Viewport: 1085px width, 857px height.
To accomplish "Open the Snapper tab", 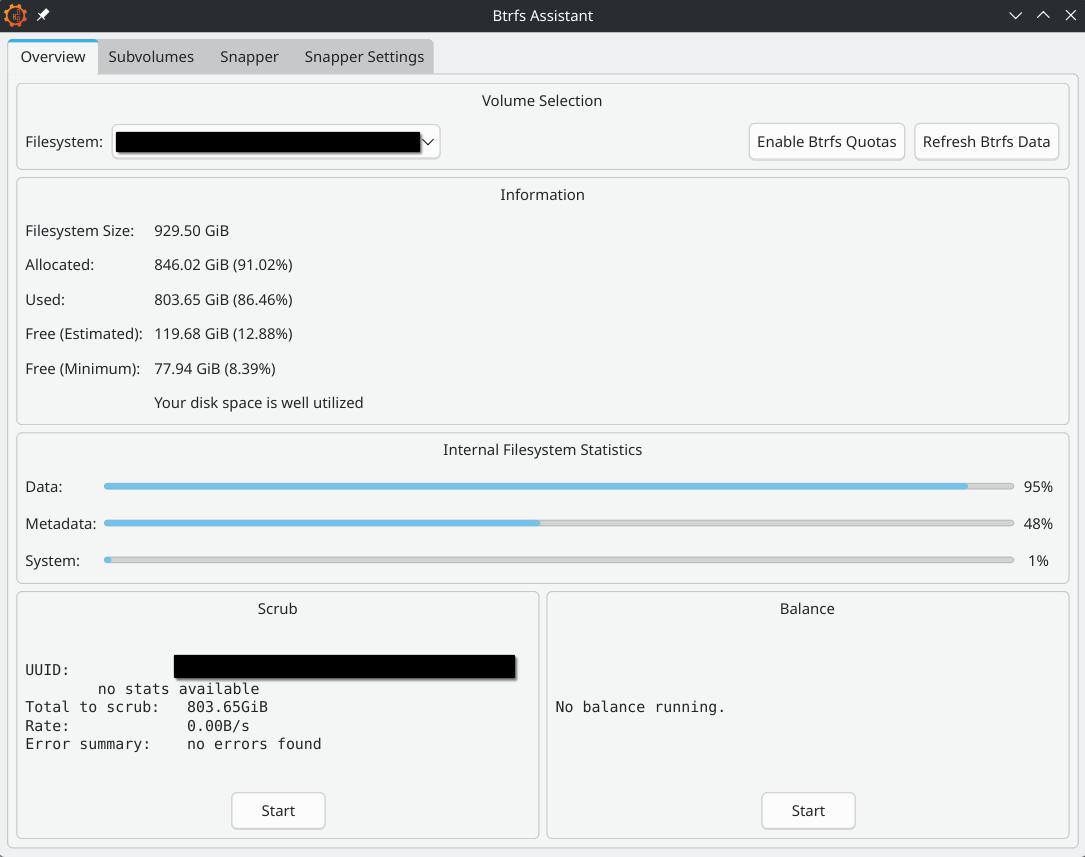I will [x=248, y=57].
